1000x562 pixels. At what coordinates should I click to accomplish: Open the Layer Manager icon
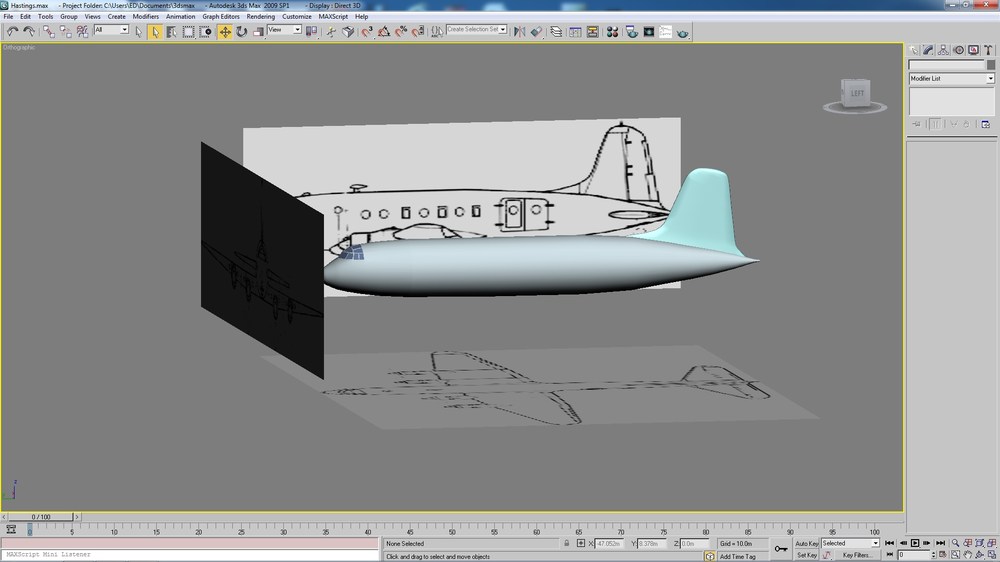click(x=556, y=31)
